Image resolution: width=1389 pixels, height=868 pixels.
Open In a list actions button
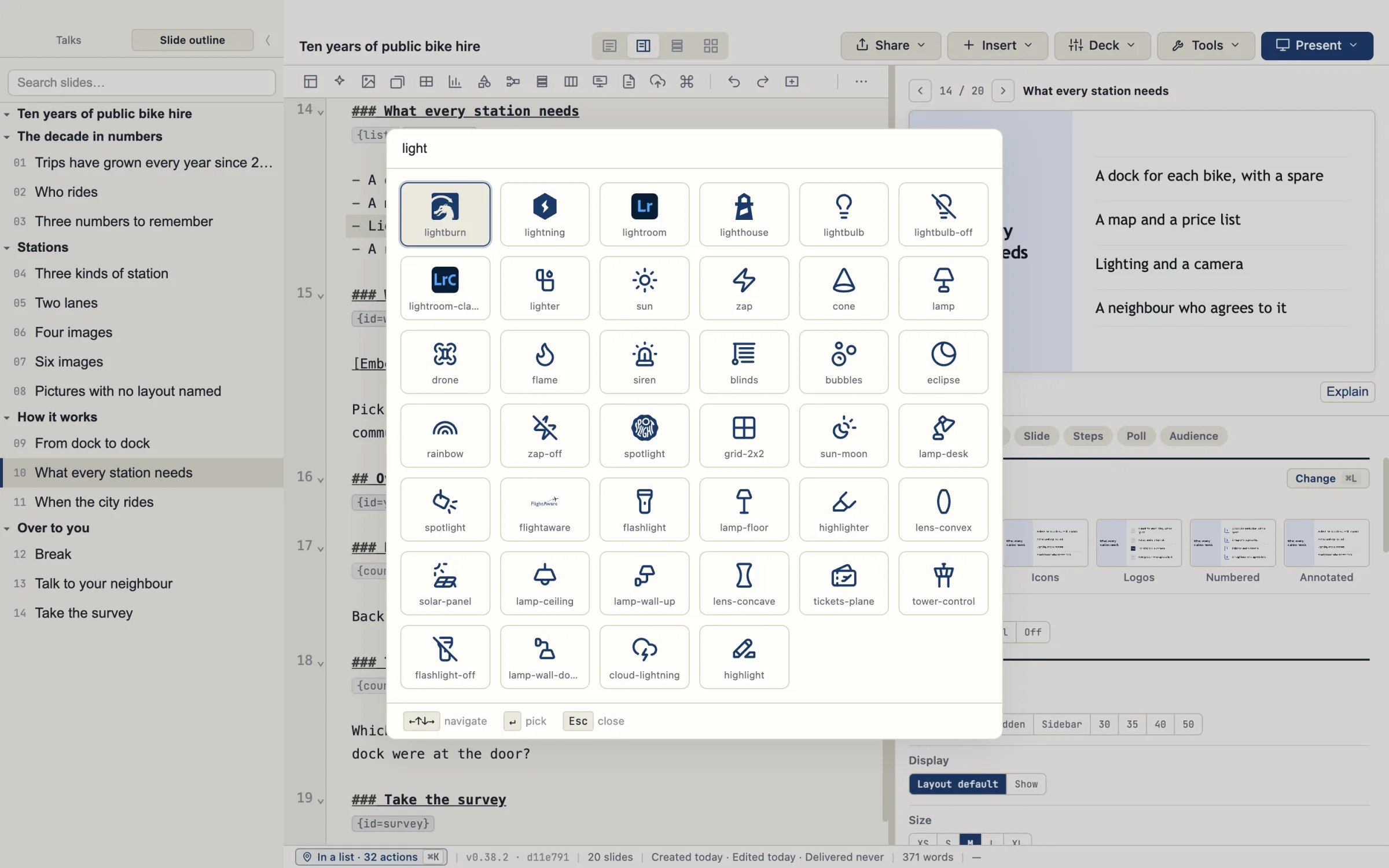(x=371, y=856)
